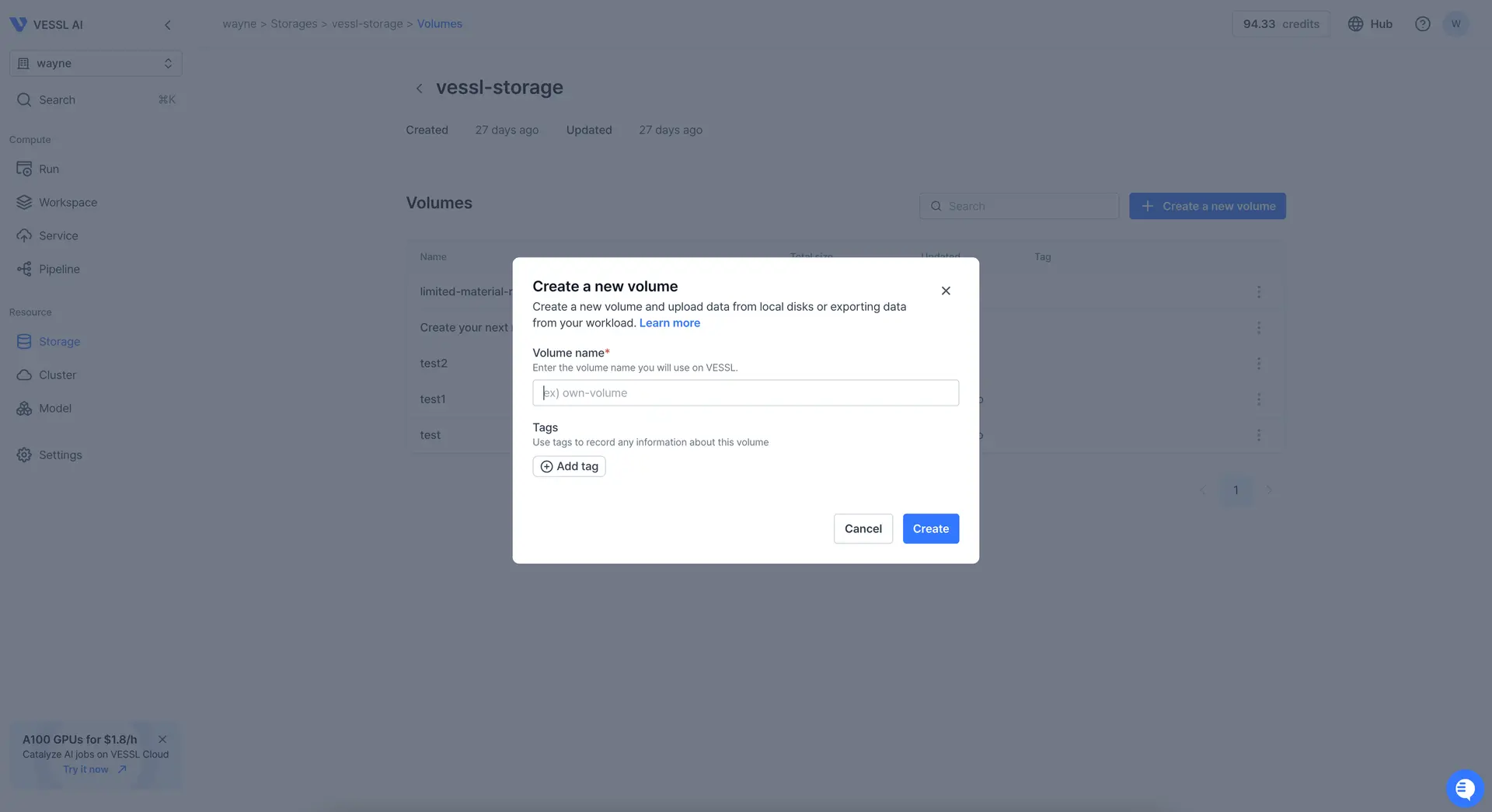The height and width of the screenshot is (812, 1492).
Task: View the 94.33 credits balance
Action: pyautogui.click(x=1281, y=24)
